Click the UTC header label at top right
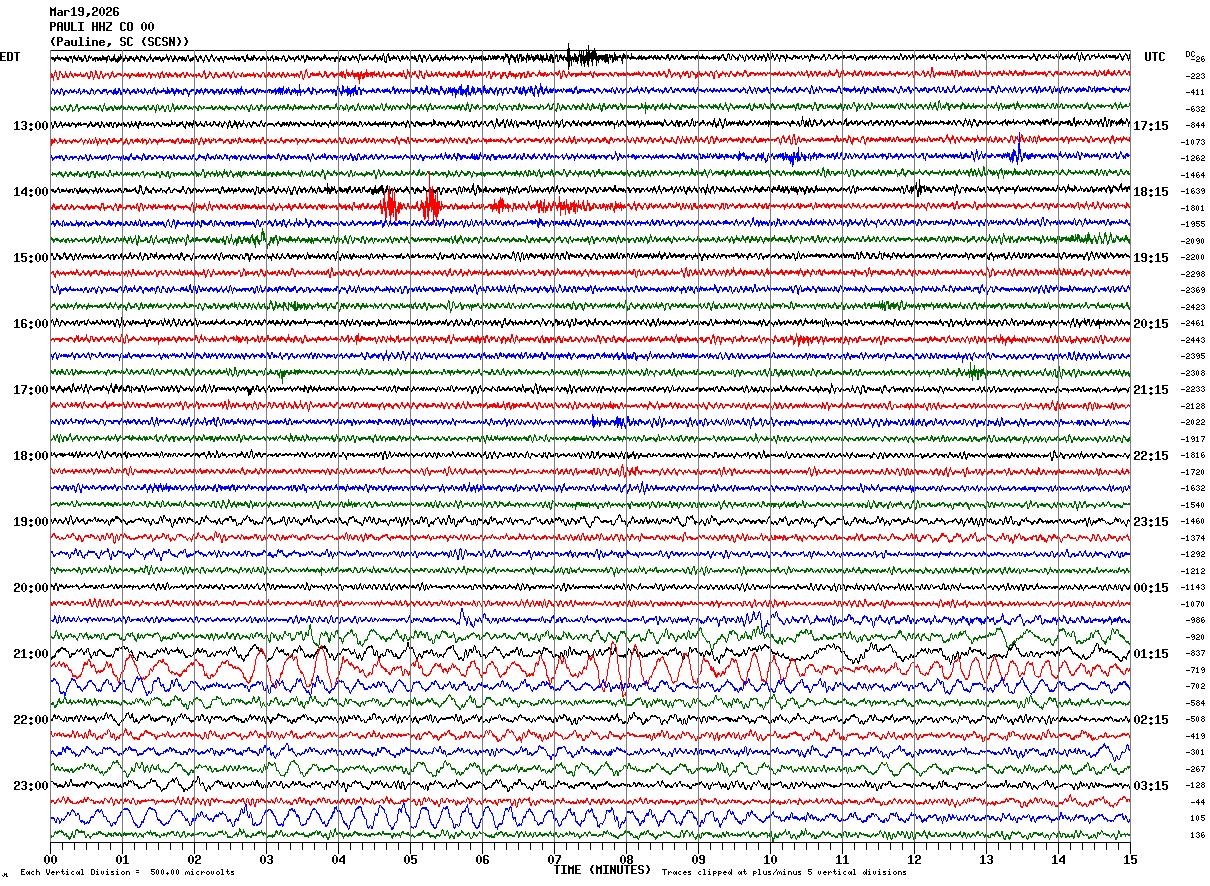This screenshot has height=886, width=1210. click(1155, 57)
